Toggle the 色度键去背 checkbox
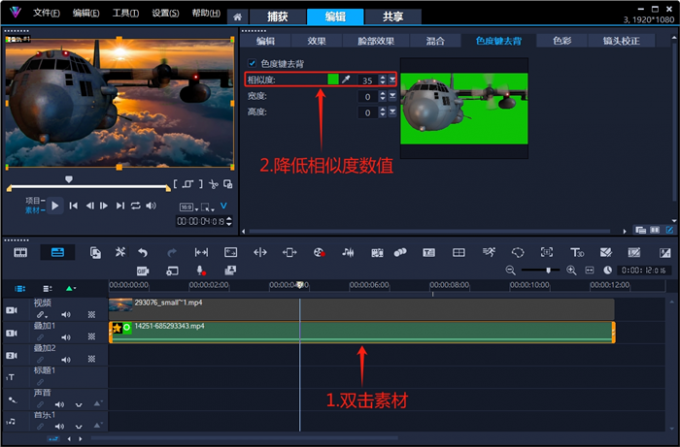 [x=252, y=63]
